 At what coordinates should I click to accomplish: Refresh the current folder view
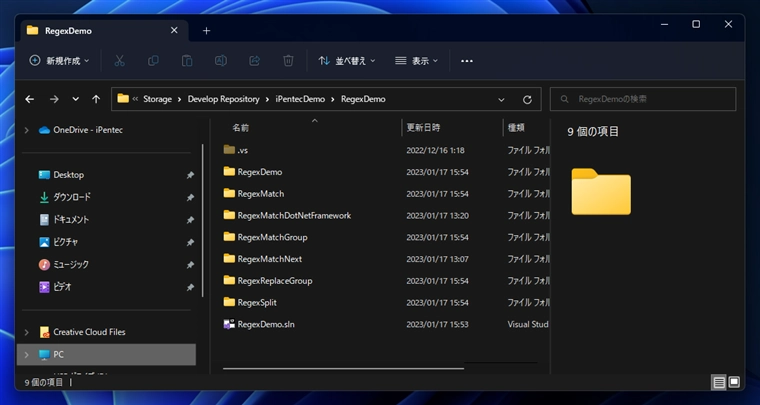coord(527,99)
